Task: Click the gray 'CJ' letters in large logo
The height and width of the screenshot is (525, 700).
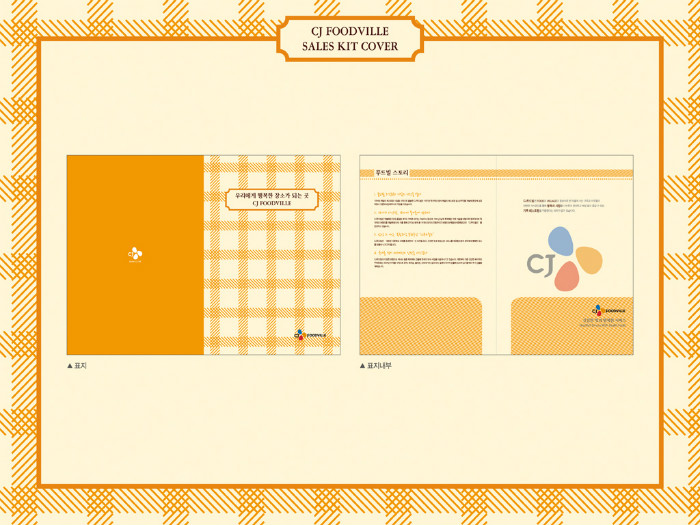Action: (x=541, y=265)
